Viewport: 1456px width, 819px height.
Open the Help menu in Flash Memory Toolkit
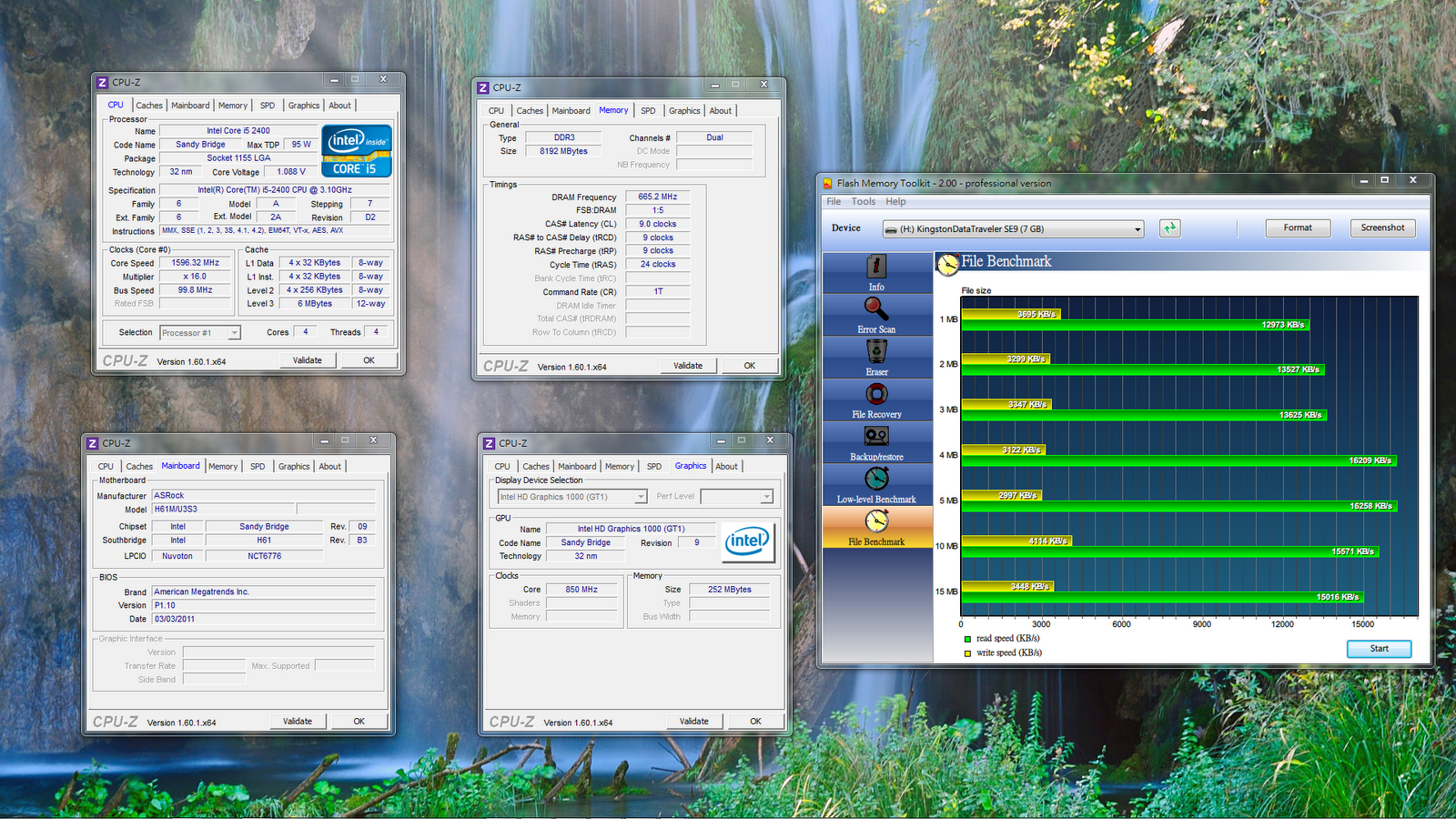896,202
